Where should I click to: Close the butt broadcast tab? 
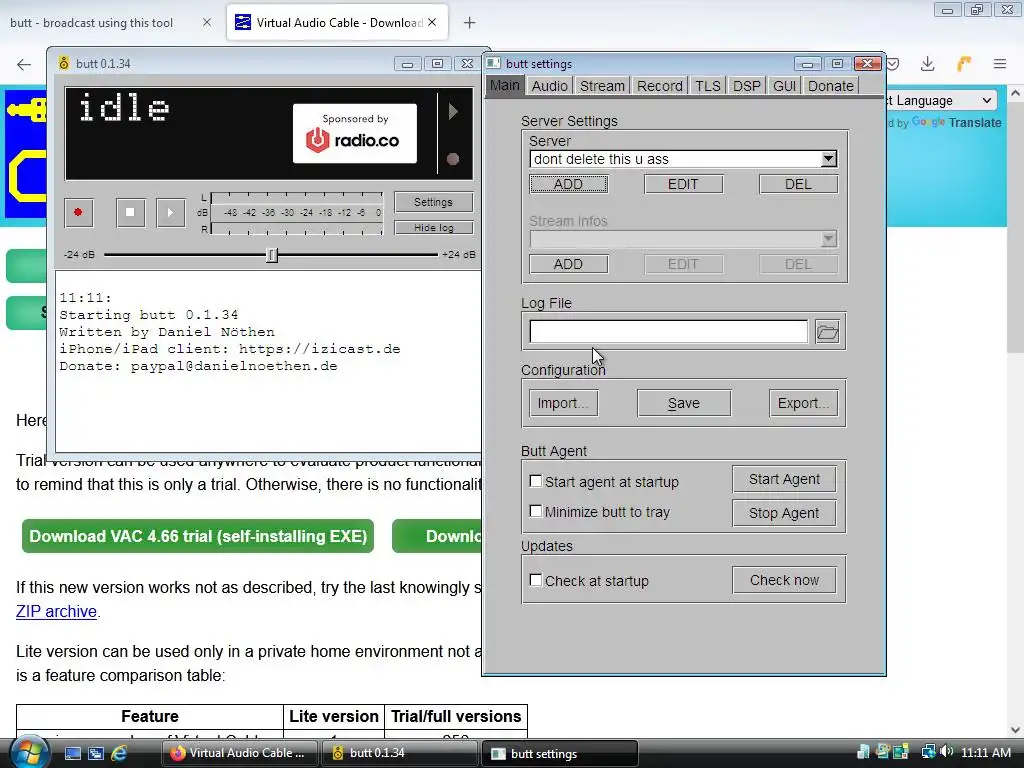point(206,22)
